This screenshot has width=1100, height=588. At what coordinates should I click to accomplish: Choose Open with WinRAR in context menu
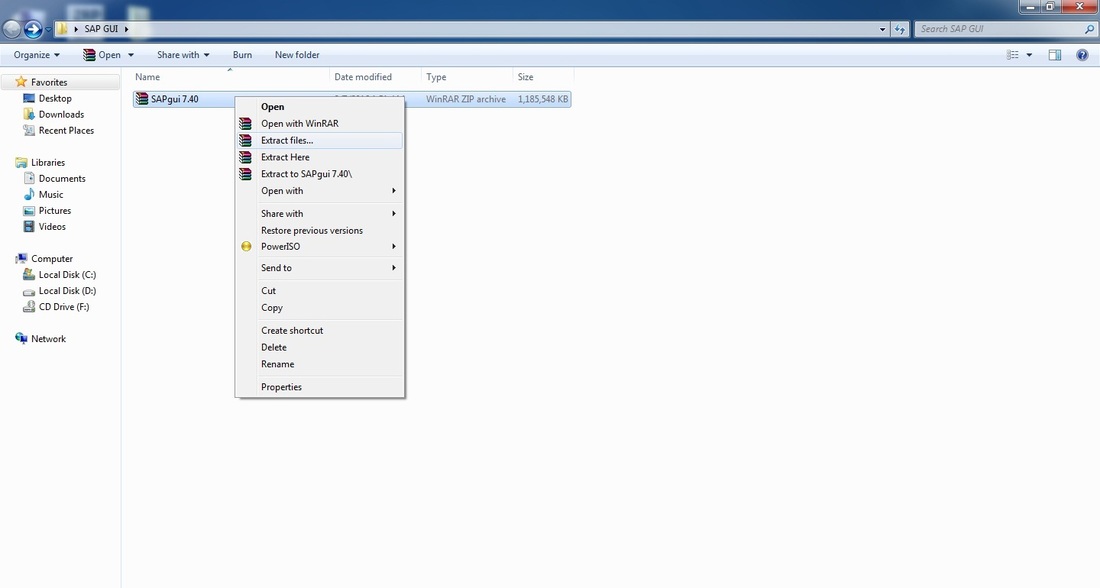point(320,123)
